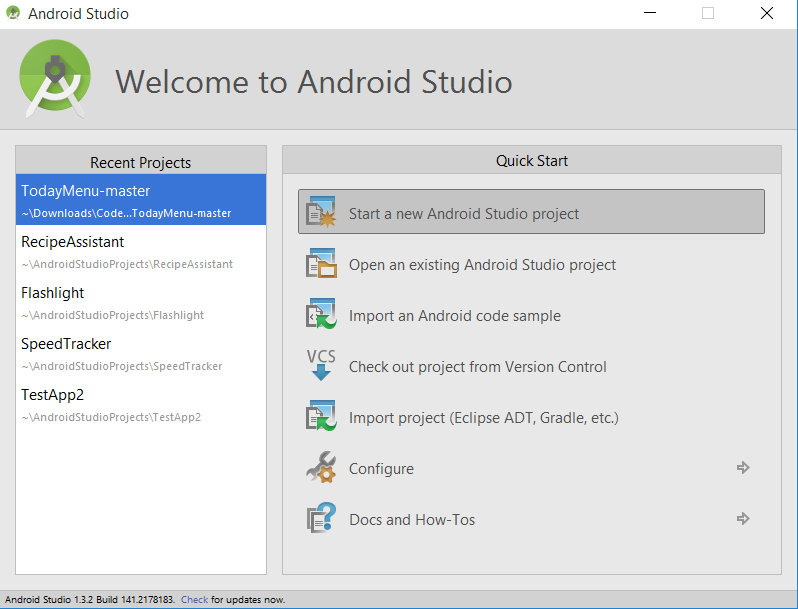
Task: Close the Android Studio window
Action: click(766, 13)
